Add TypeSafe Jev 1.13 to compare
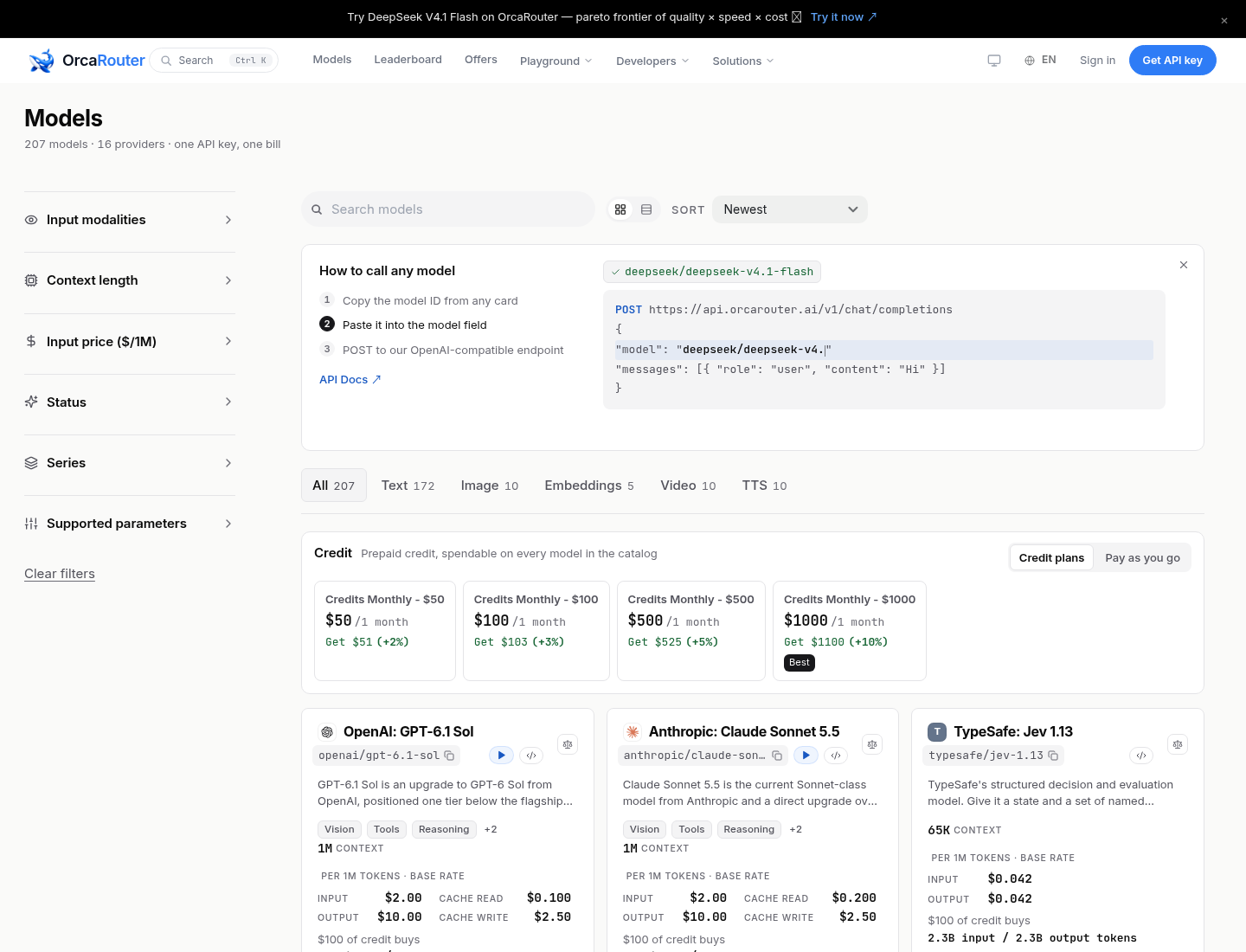1246x952 pixels. [1178, 744]
